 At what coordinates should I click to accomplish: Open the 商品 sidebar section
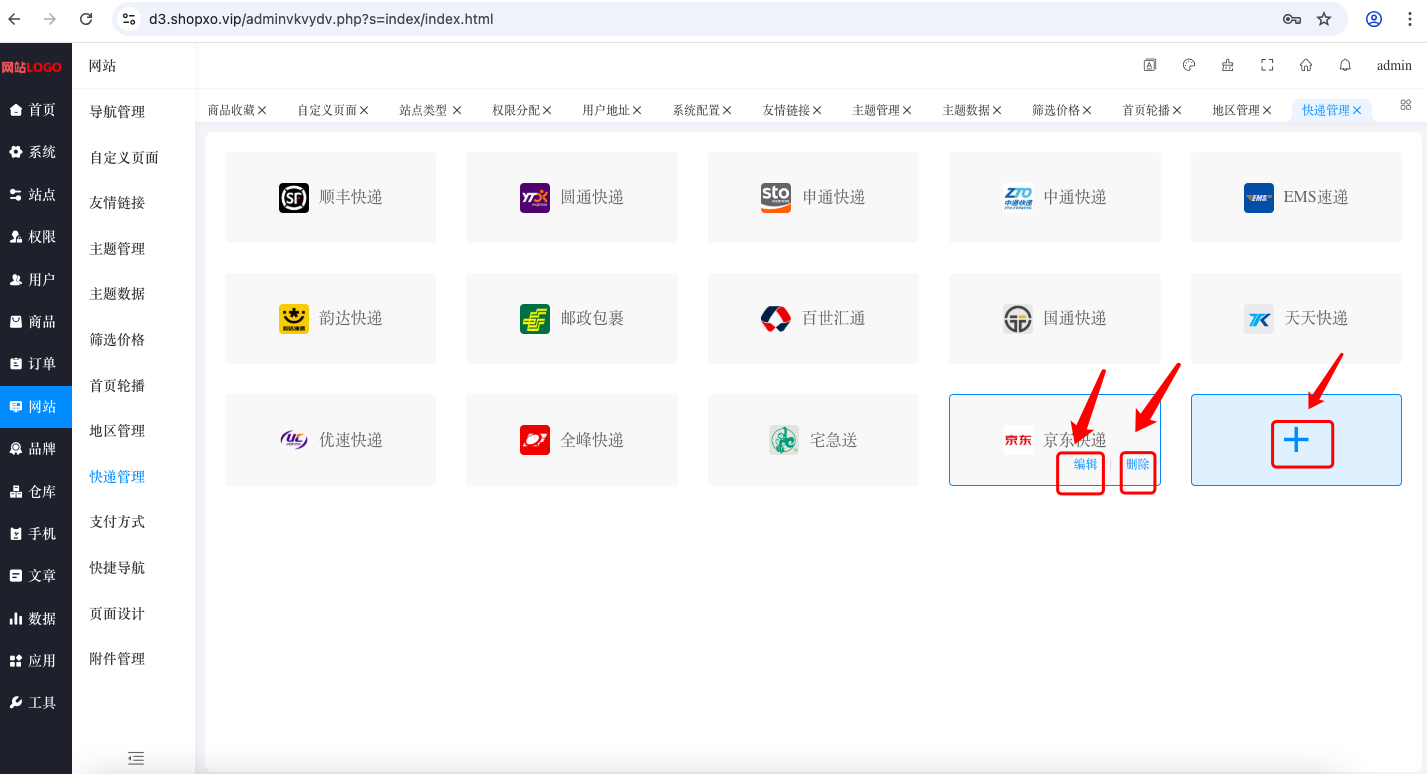click(36, 322)
